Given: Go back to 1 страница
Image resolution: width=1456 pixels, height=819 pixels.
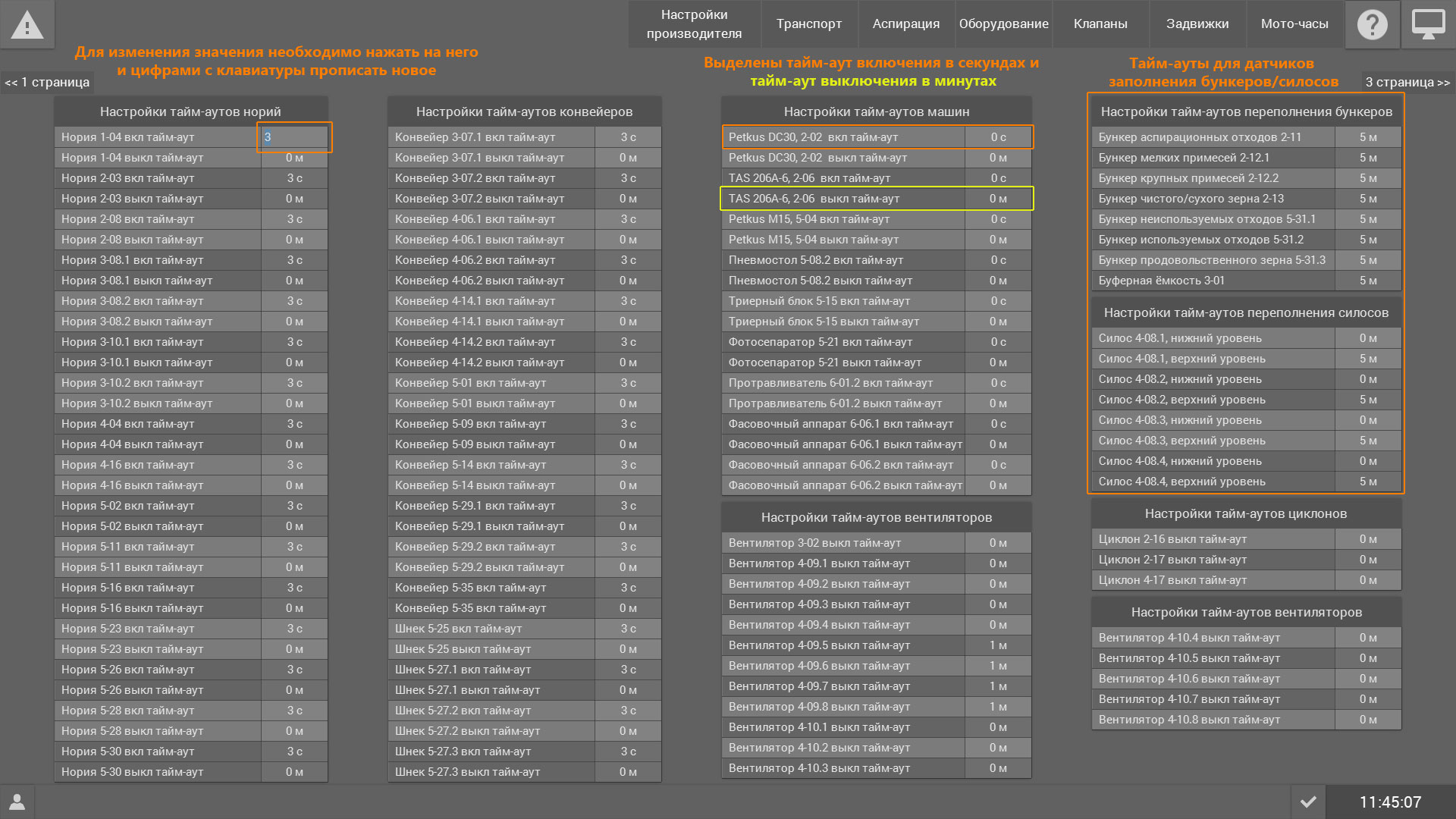Looking at the screenshot, I should (x=47, y=82).
